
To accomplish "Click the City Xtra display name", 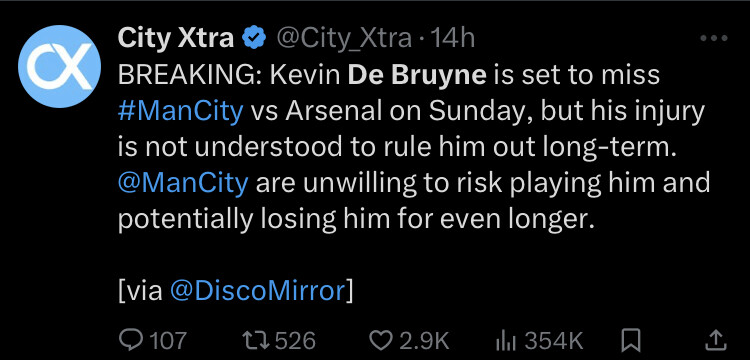I will [x=176, y=38].
